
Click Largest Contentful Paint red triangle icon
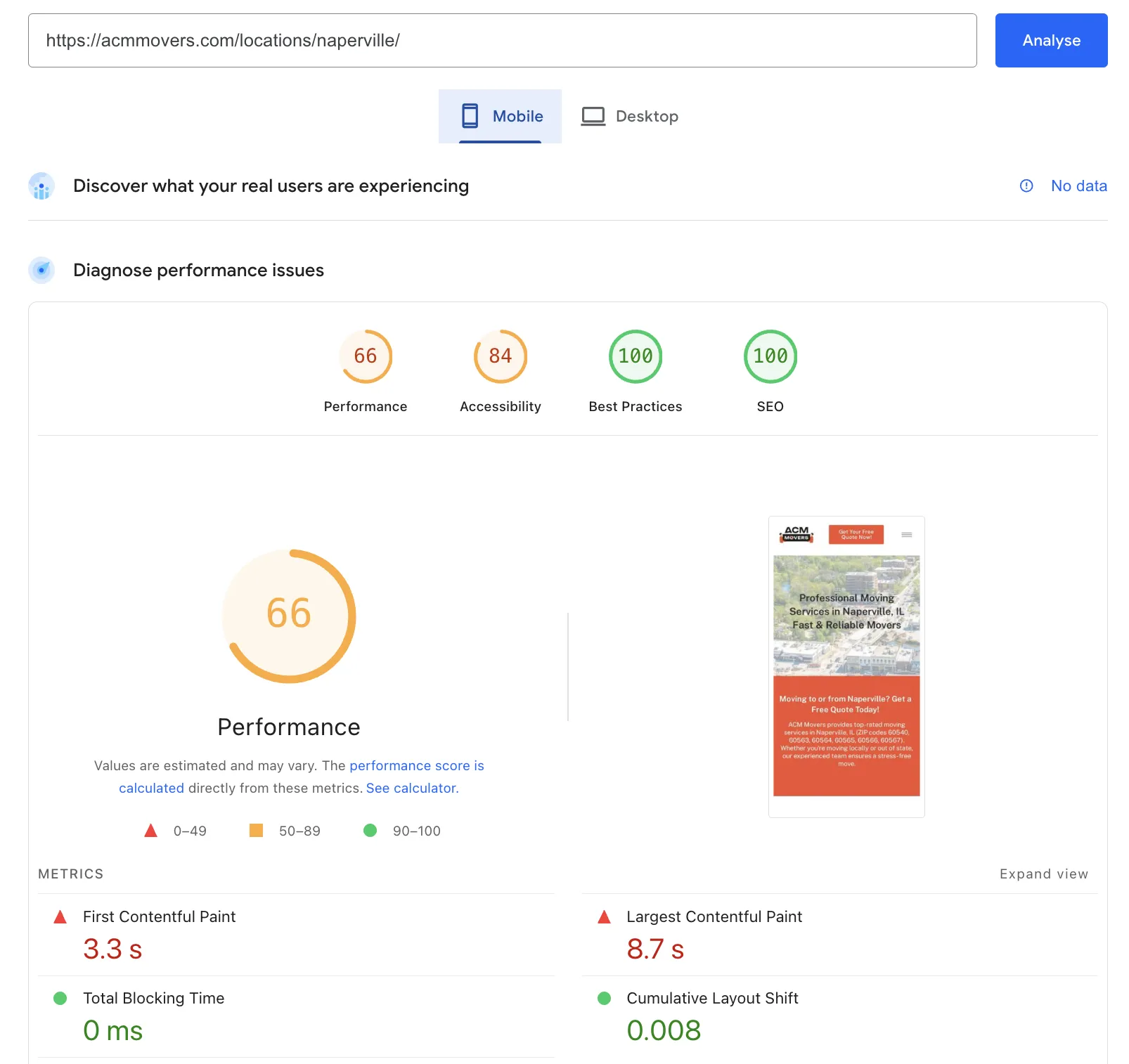[604, 916]
